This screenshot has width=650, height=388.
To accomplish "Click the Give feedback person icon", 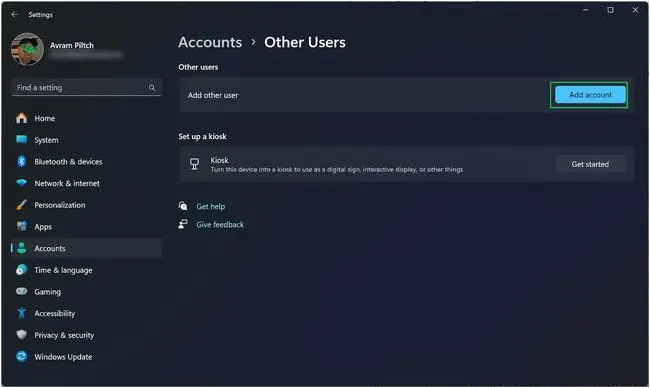I will click(x=183, y=224).
